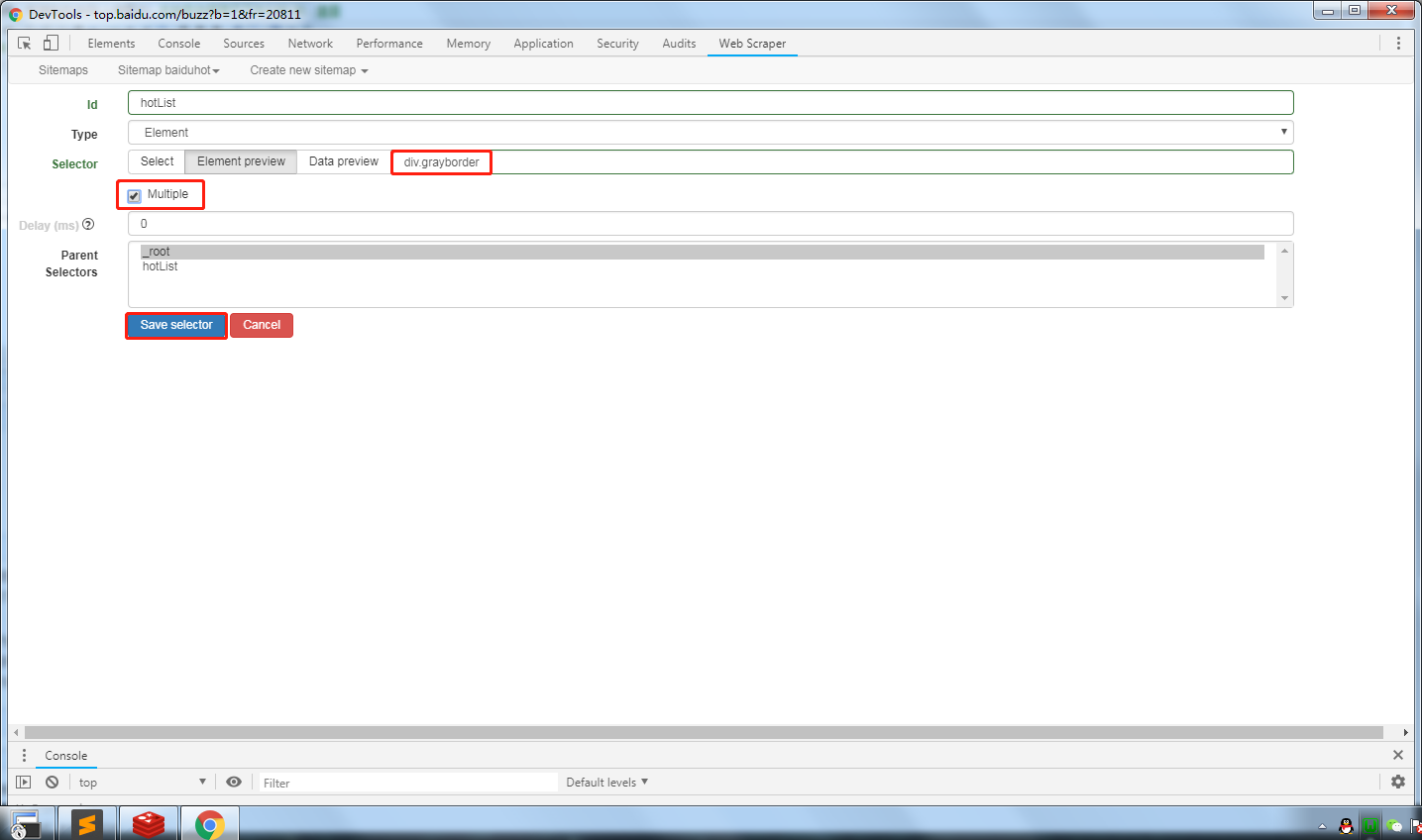This screenshot has width=1422, height=840.
Task: Click the Select button for selector
Action: click(x=157, y=161)
